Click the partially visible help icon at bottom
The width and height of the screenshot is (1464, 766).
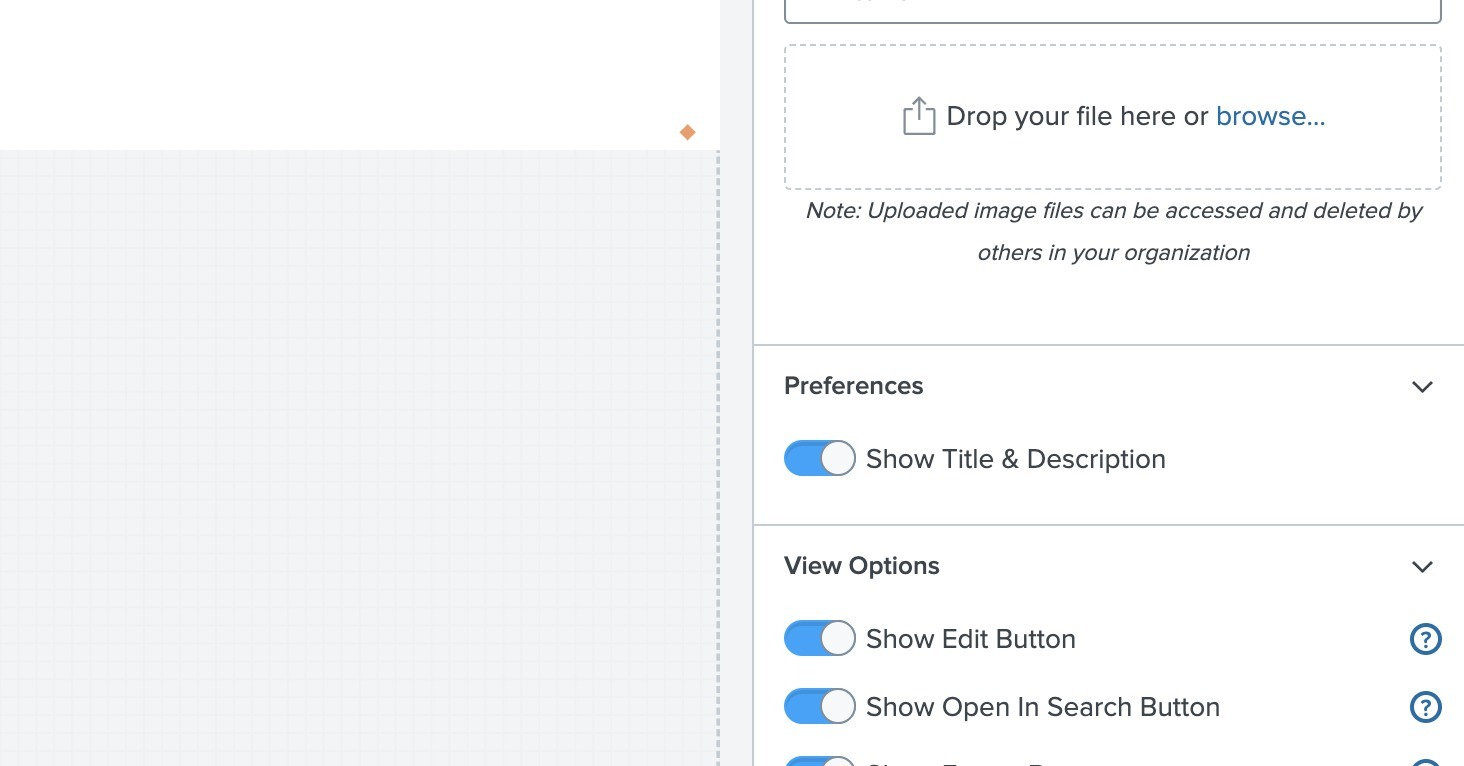1425,762
